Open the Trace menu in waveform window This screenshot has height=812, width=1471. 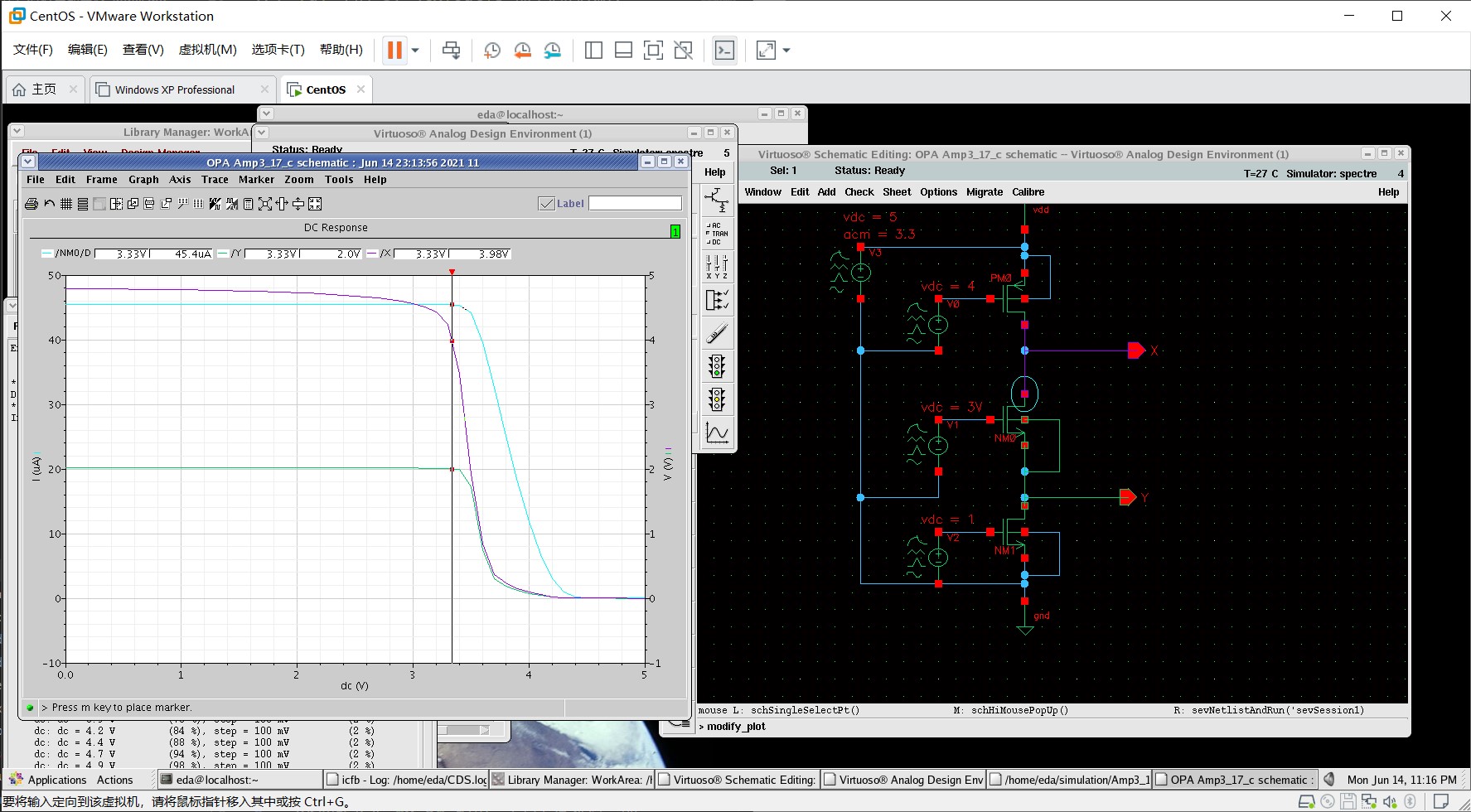[215, 180]
